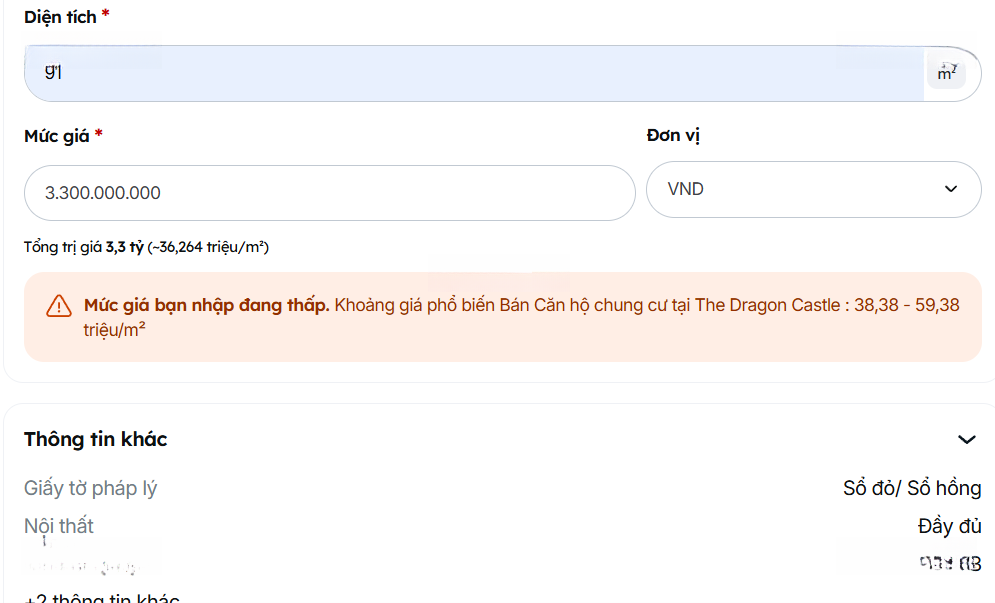The width and height of the screenshot is (995, 603).
Task: Click the +2 thông tin khác link
Action: pyautogui.click(x=101, y=599)
